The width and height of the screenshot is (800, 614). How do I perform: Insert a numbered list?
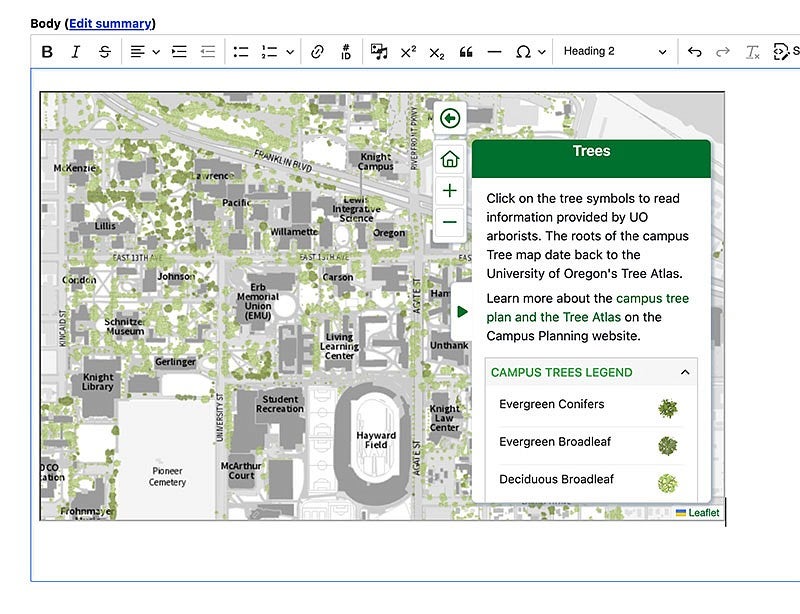[269, 52]
